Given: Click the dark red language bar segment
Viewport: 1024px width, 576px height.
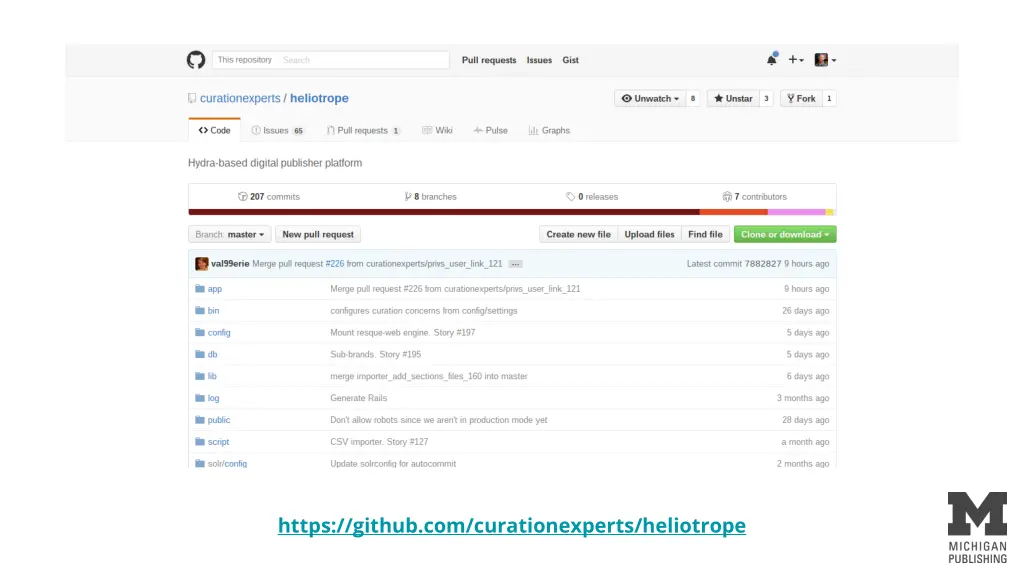Looking at the screenshot, I should 444,212.
